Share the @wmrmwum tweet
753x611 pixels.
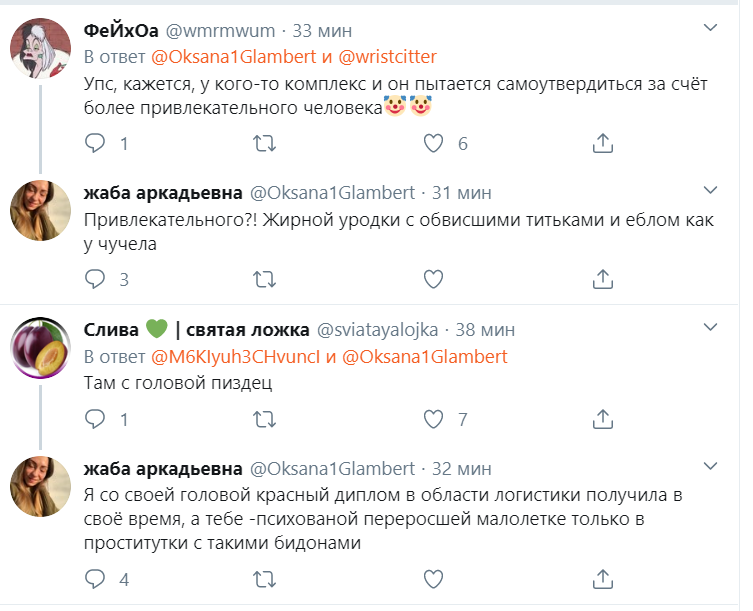[602, 143]
